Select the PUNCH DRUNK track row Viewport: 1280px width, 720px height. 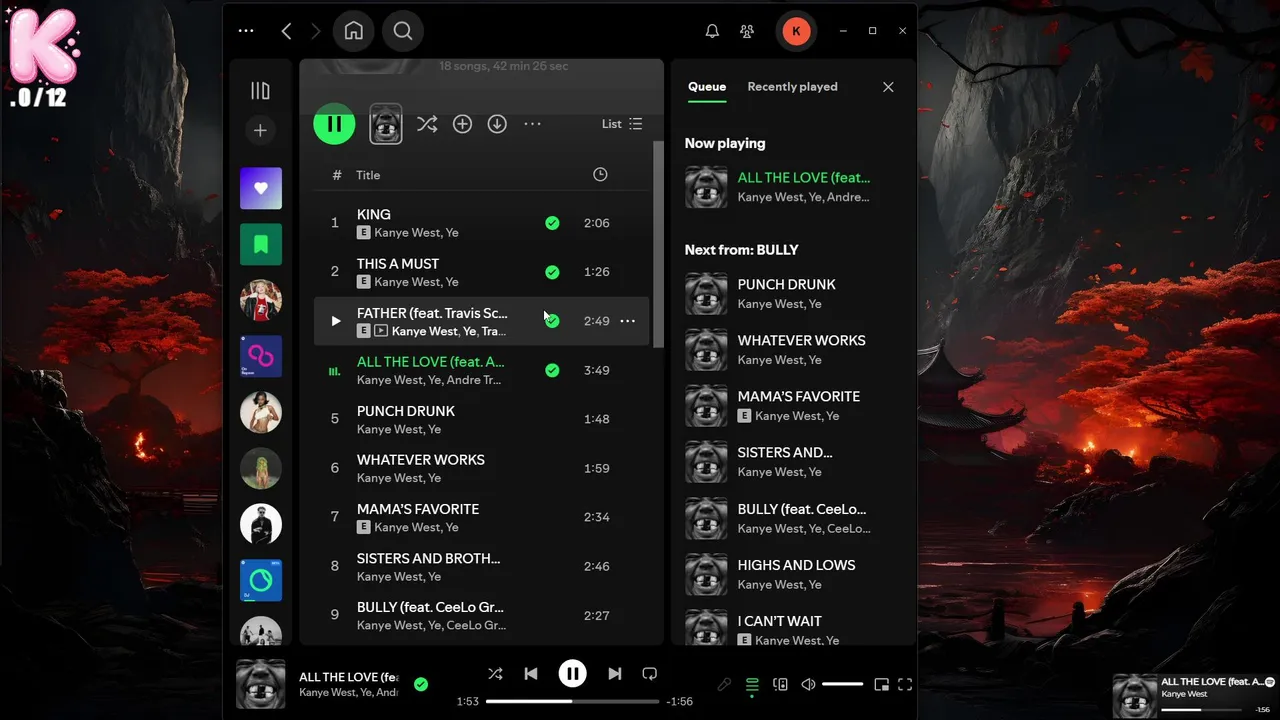click(x=481, y=419)
